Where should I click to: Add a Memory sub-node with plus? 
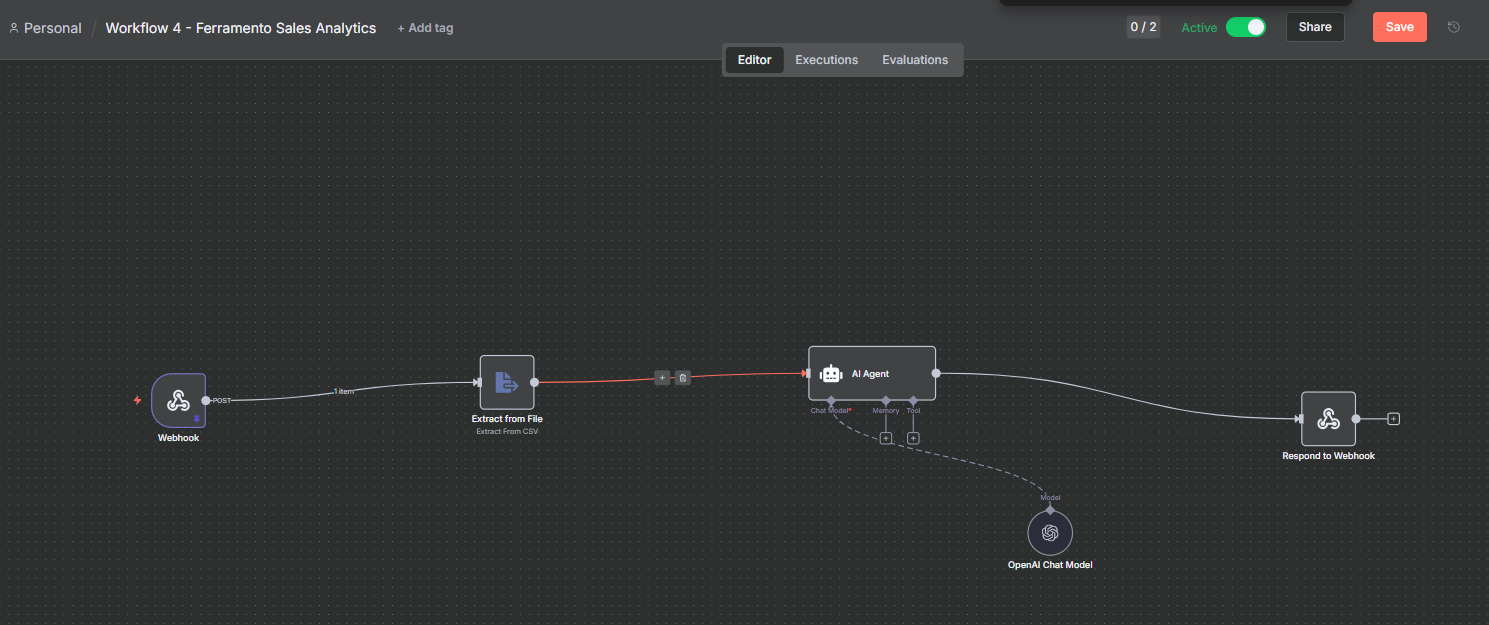pyautogui.click(x=886, y=438)
